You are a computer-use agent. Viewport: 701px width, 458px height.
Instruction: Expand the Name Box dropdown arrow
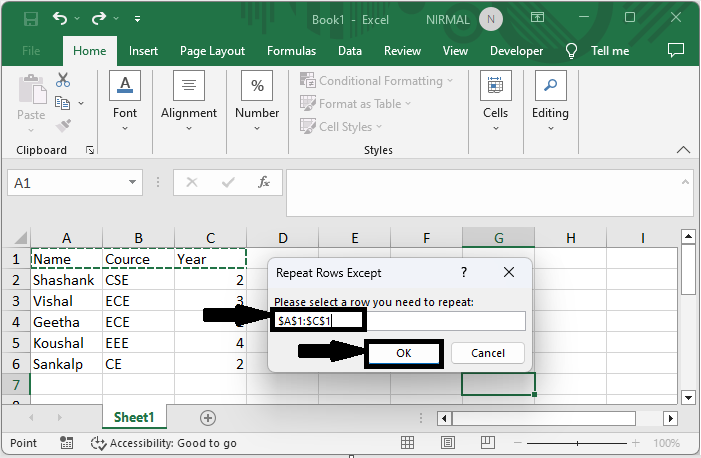133,184
